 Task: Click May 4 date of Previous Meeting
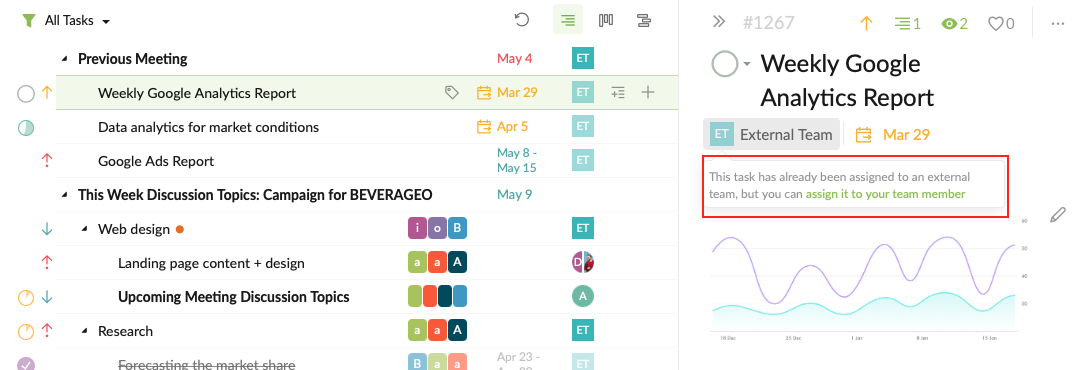tap(514, 58)
